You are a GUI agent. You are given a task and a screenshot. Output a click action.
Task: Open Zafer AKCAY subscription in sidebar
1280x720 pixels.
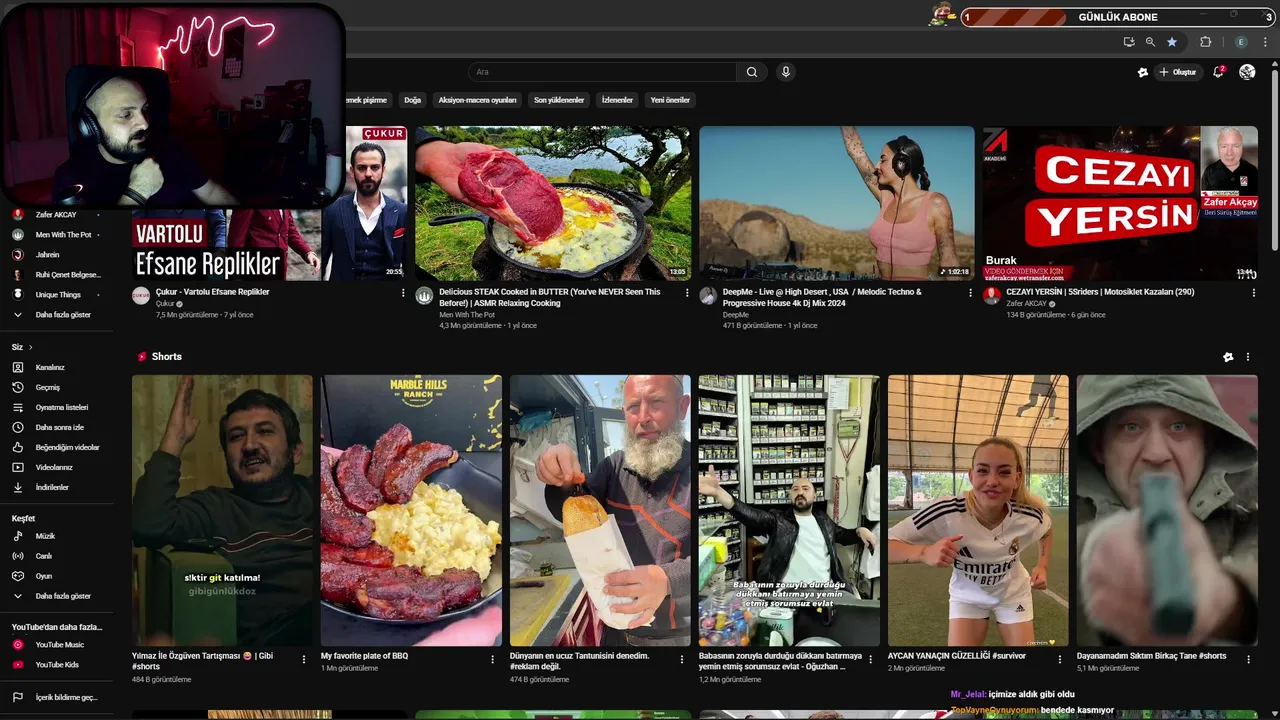click(56, 215)
